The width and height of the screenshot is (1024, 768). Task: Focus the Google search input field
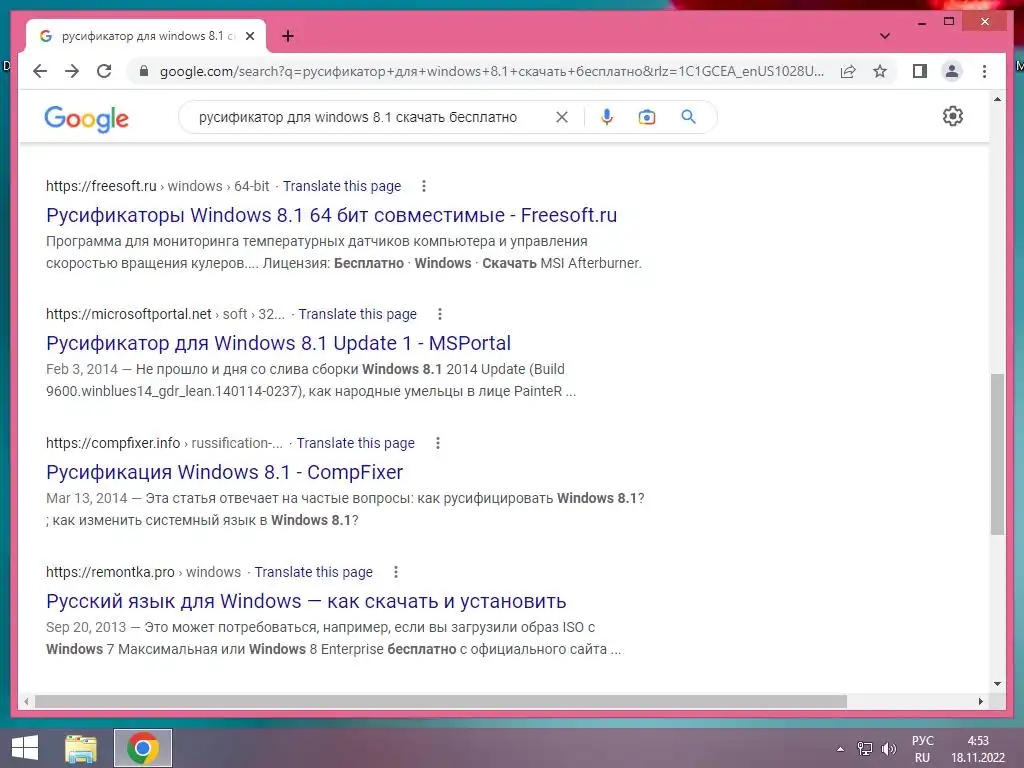coord(358,117)
